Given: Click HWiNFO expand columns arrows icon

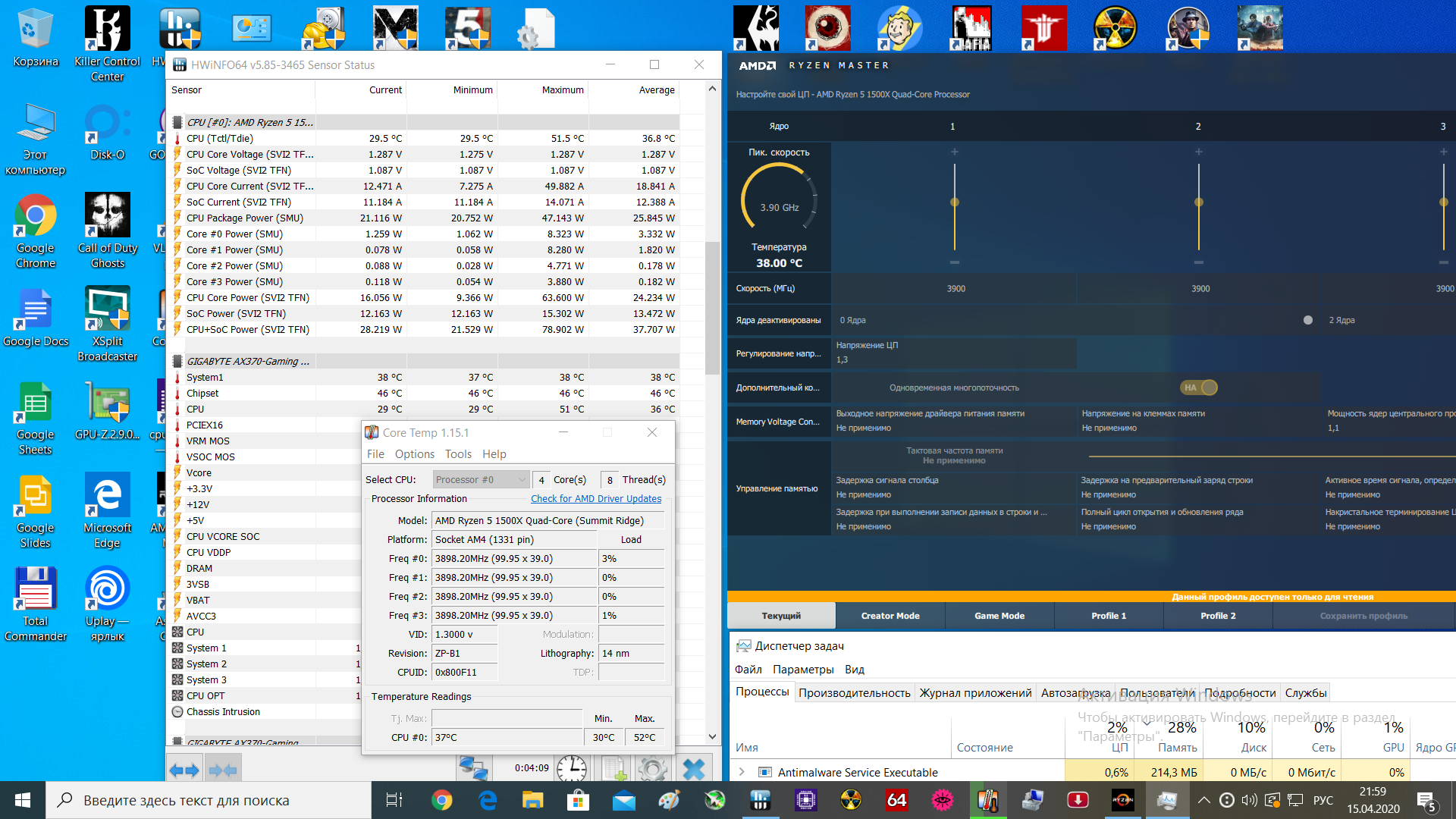Looking at the screenshot, I should 184,770.
